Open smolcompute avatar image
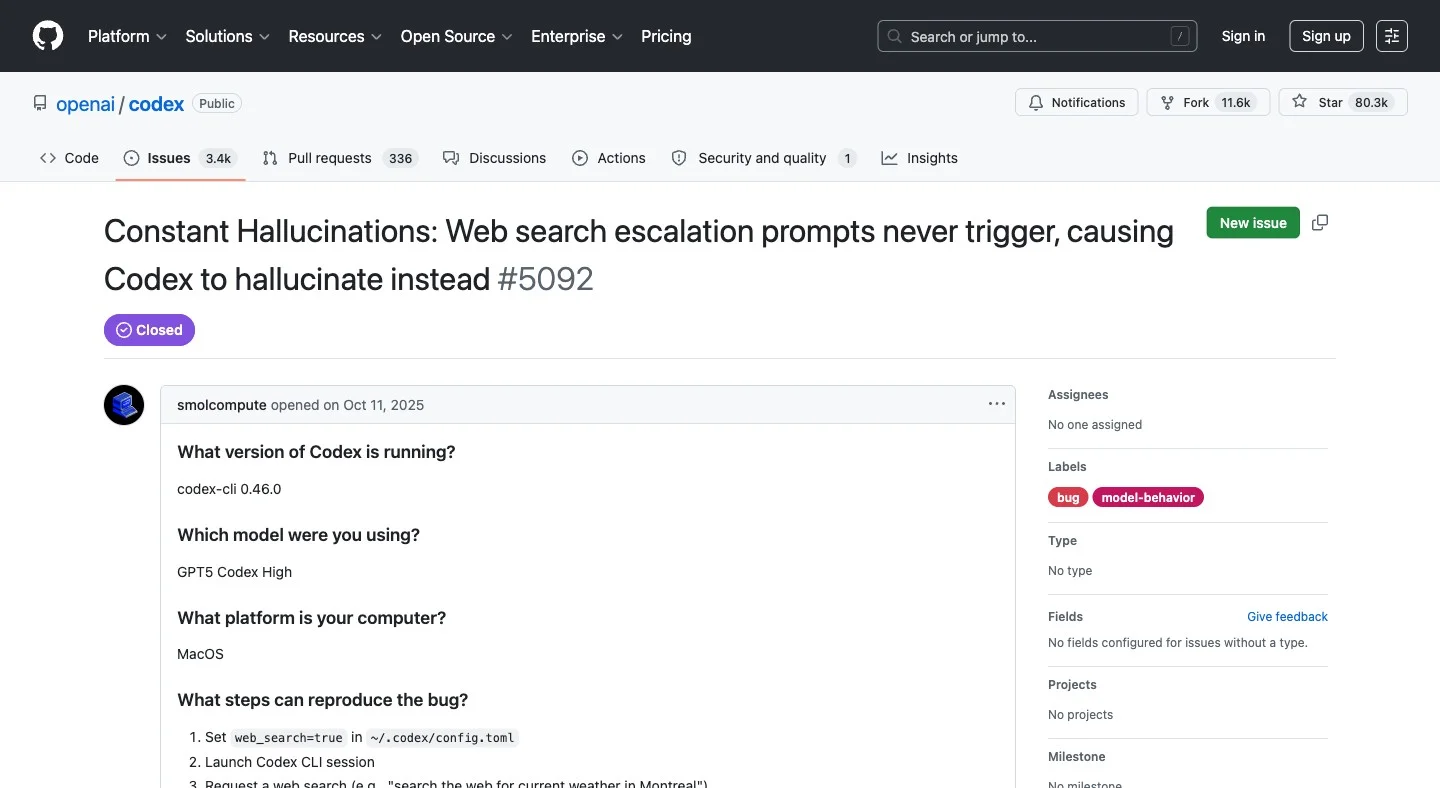The height and width of the screenshot is (788, 1440). 124,405
